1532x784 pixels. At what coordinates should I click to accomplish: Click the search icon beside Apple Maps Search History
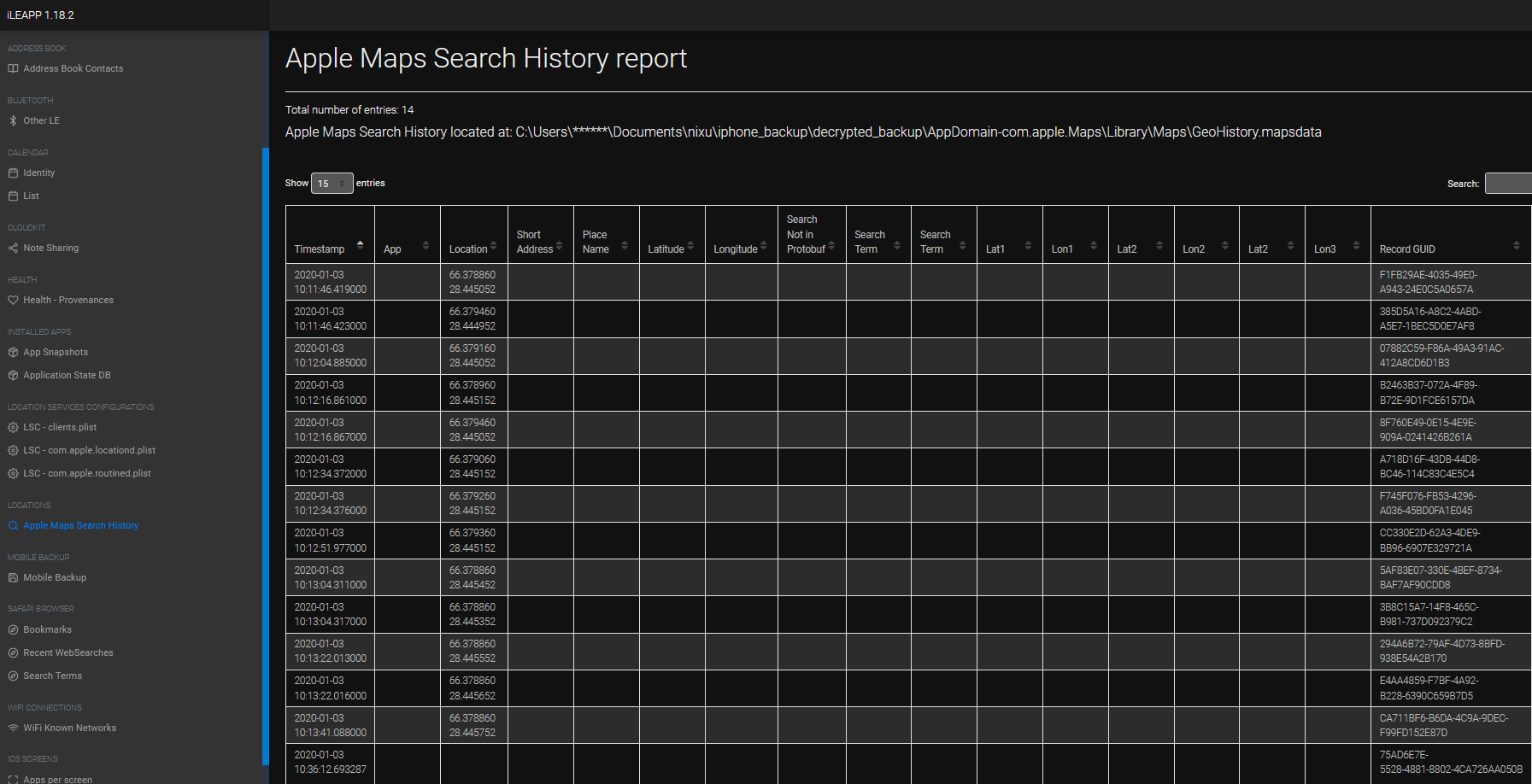click(x=13, y=525)
